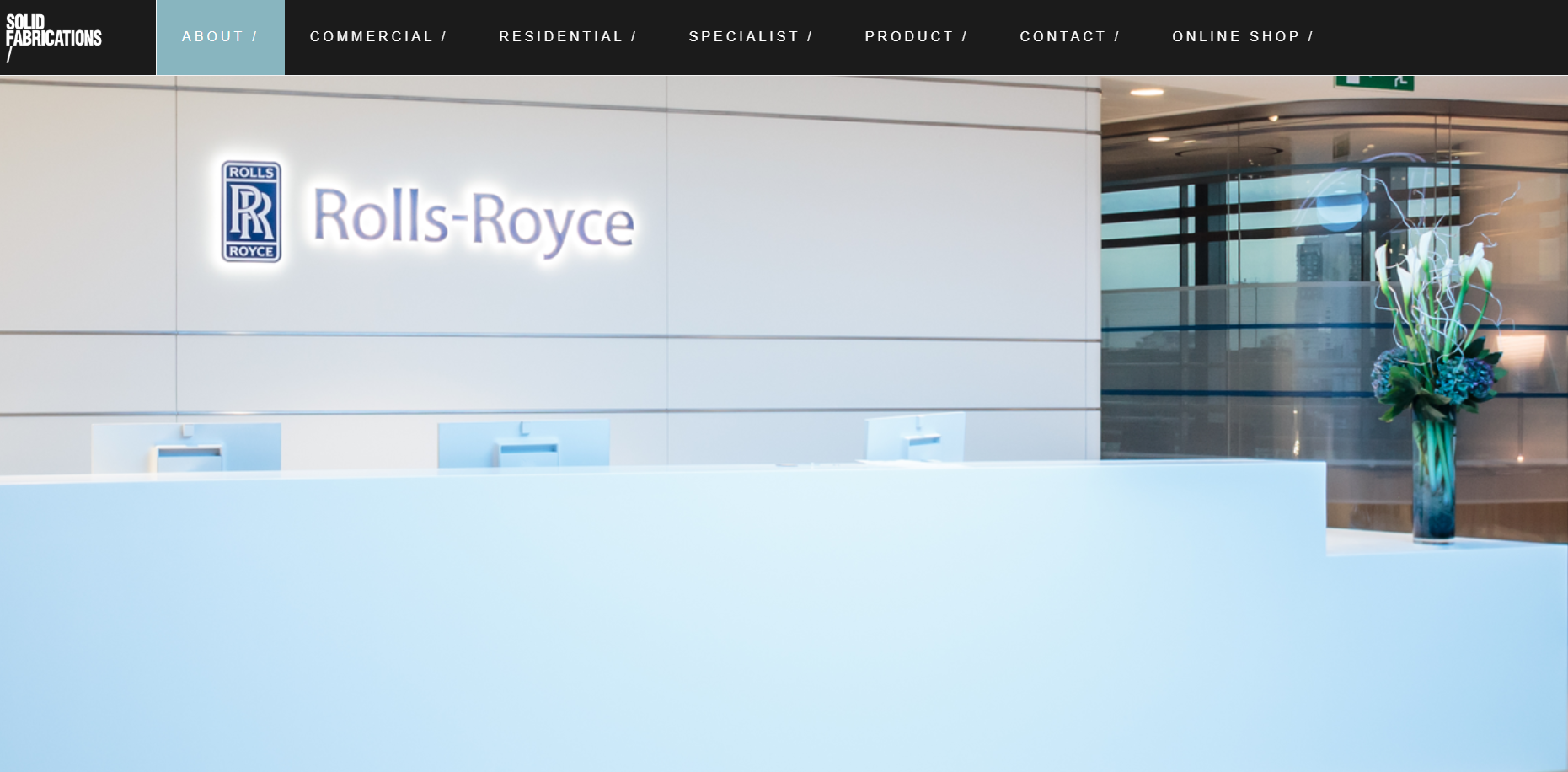This screenshot has width=1568, height=772.
Task: Visit the Online Shop link
Action: coord(1242,37)
